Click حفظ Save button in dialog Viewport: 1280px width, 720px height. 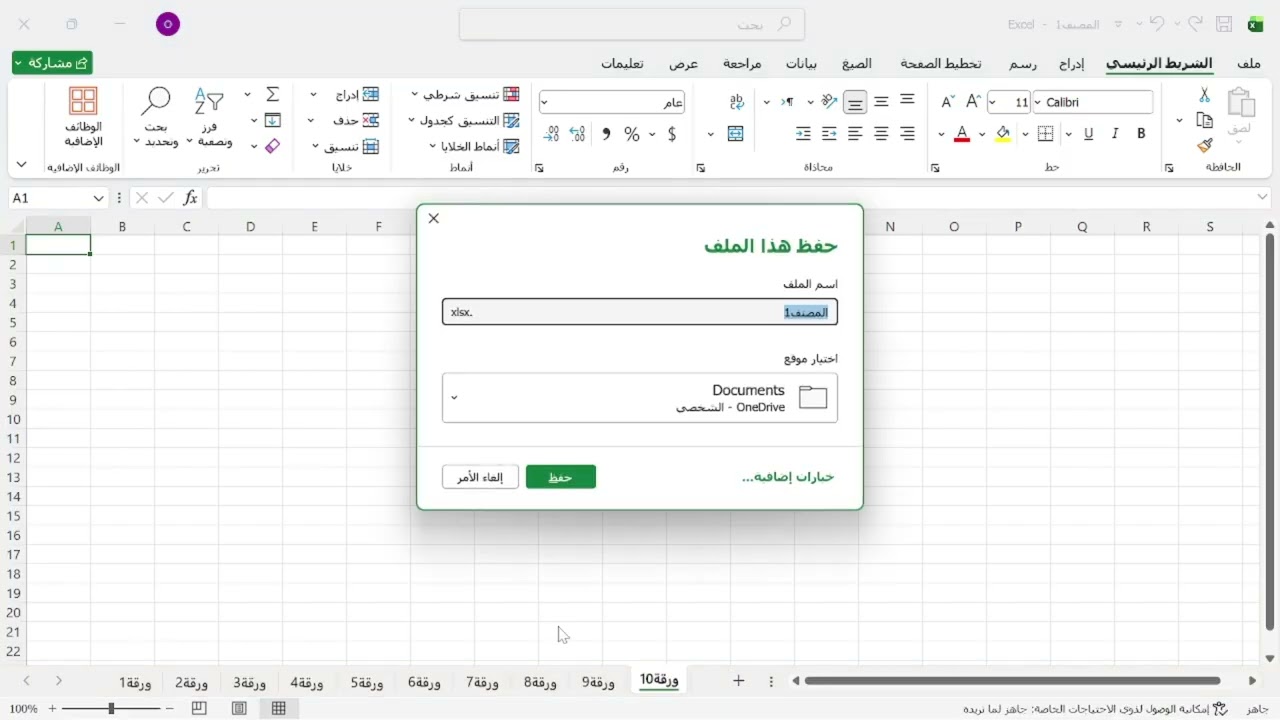coord(561,477)
